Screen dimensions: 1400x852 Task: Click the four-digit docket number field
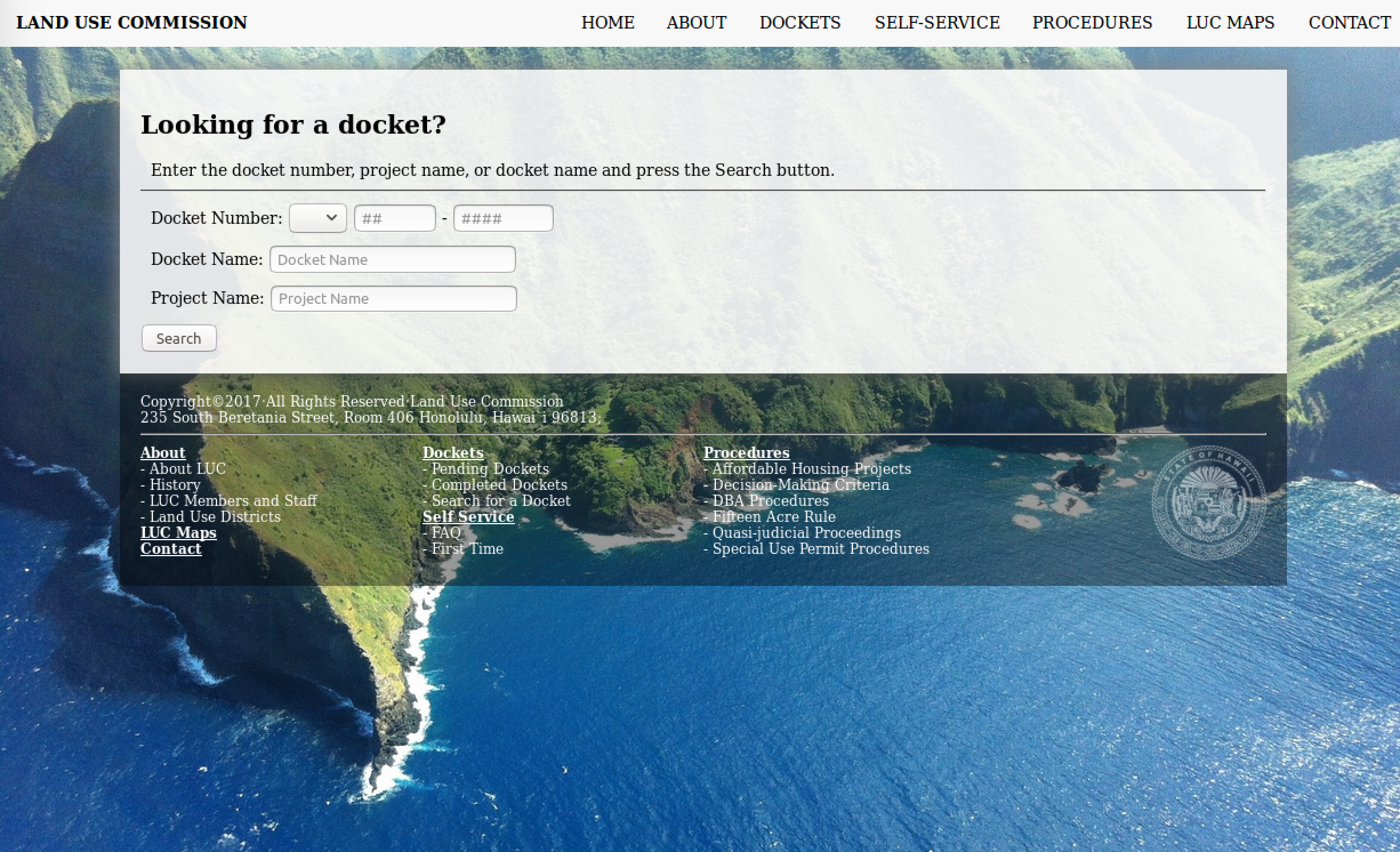pos(502,219)
